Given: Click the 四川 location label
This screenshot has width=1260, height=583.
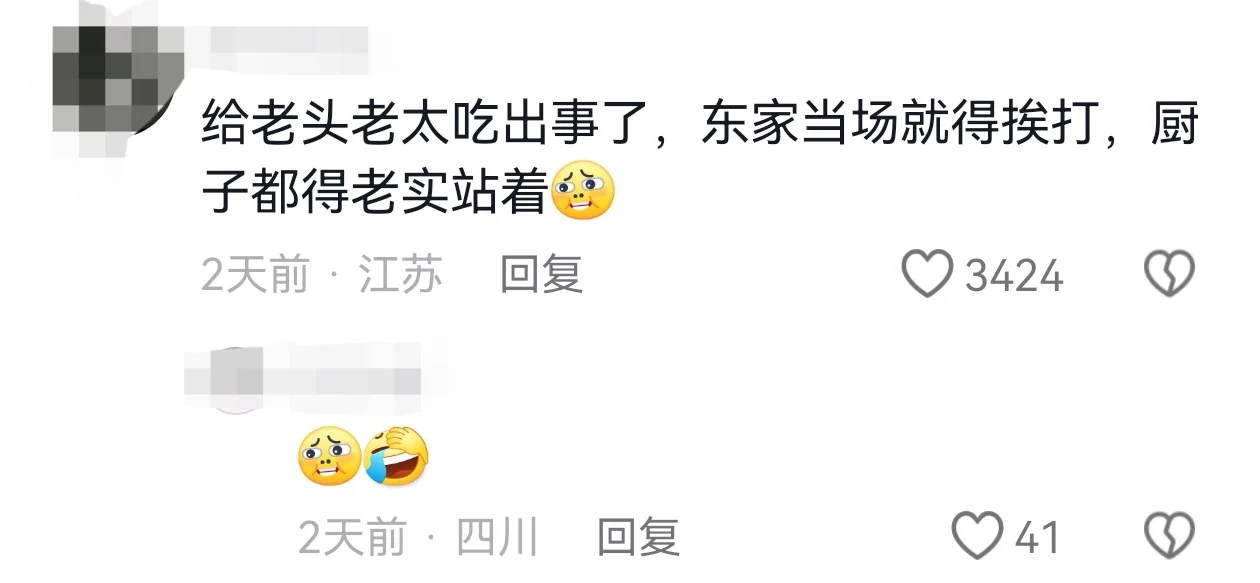Looking at the screenshot, I should coord(498,537).
